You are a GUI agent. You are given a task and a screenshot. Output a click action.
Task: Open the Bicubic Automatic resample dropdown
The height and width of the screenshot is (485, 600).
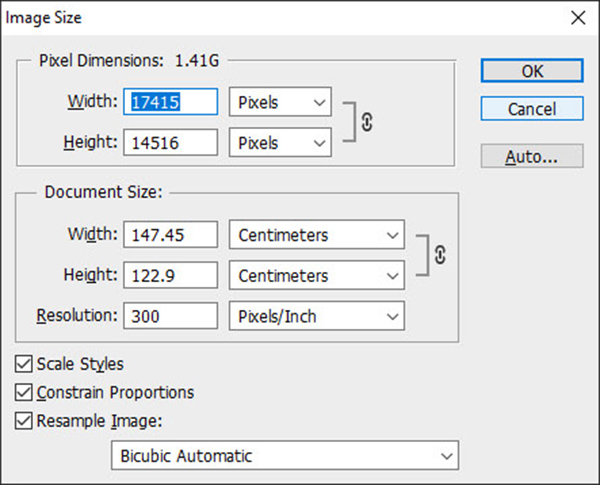point(285,456)
